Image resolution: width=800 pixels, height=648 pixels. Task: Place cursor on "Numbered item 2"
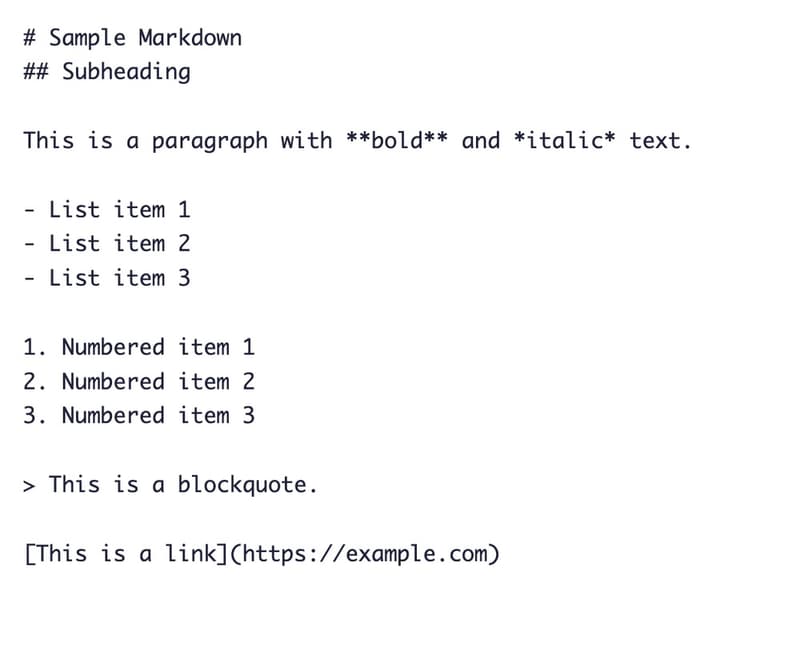pos(158,382)
